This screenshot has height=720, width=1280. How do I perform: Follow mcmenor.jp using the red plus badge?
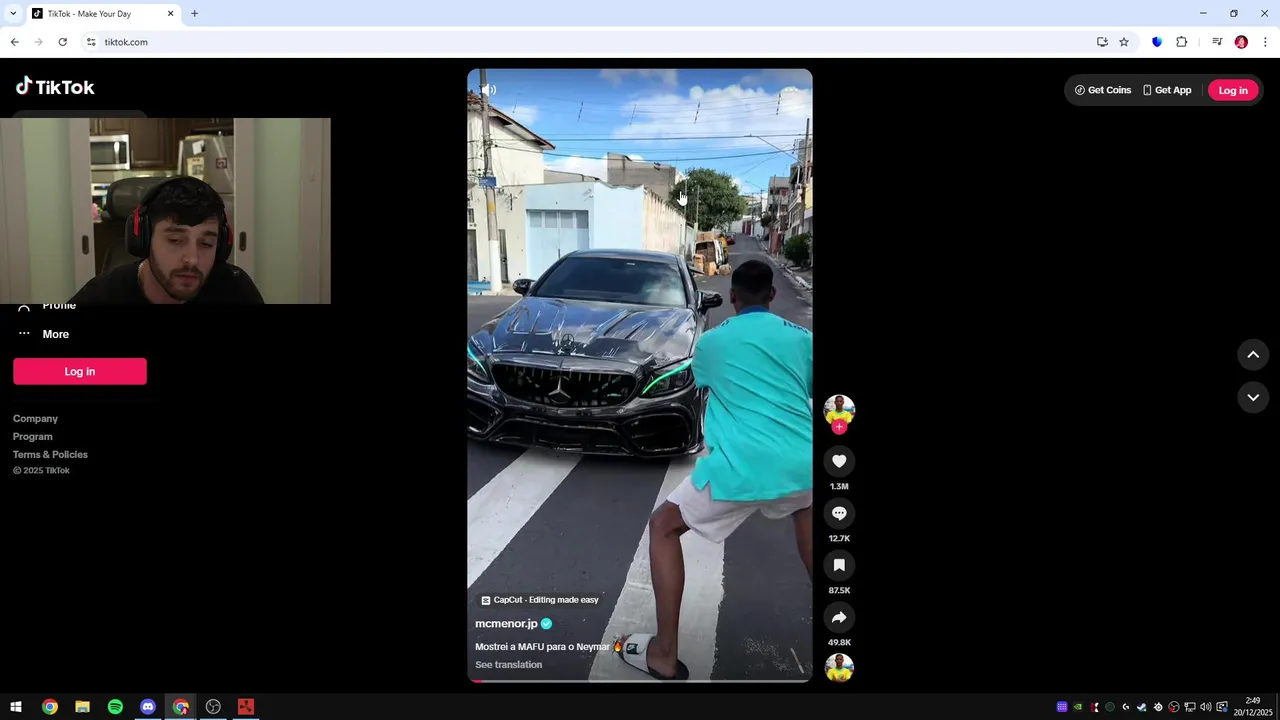tap(839, 427)
